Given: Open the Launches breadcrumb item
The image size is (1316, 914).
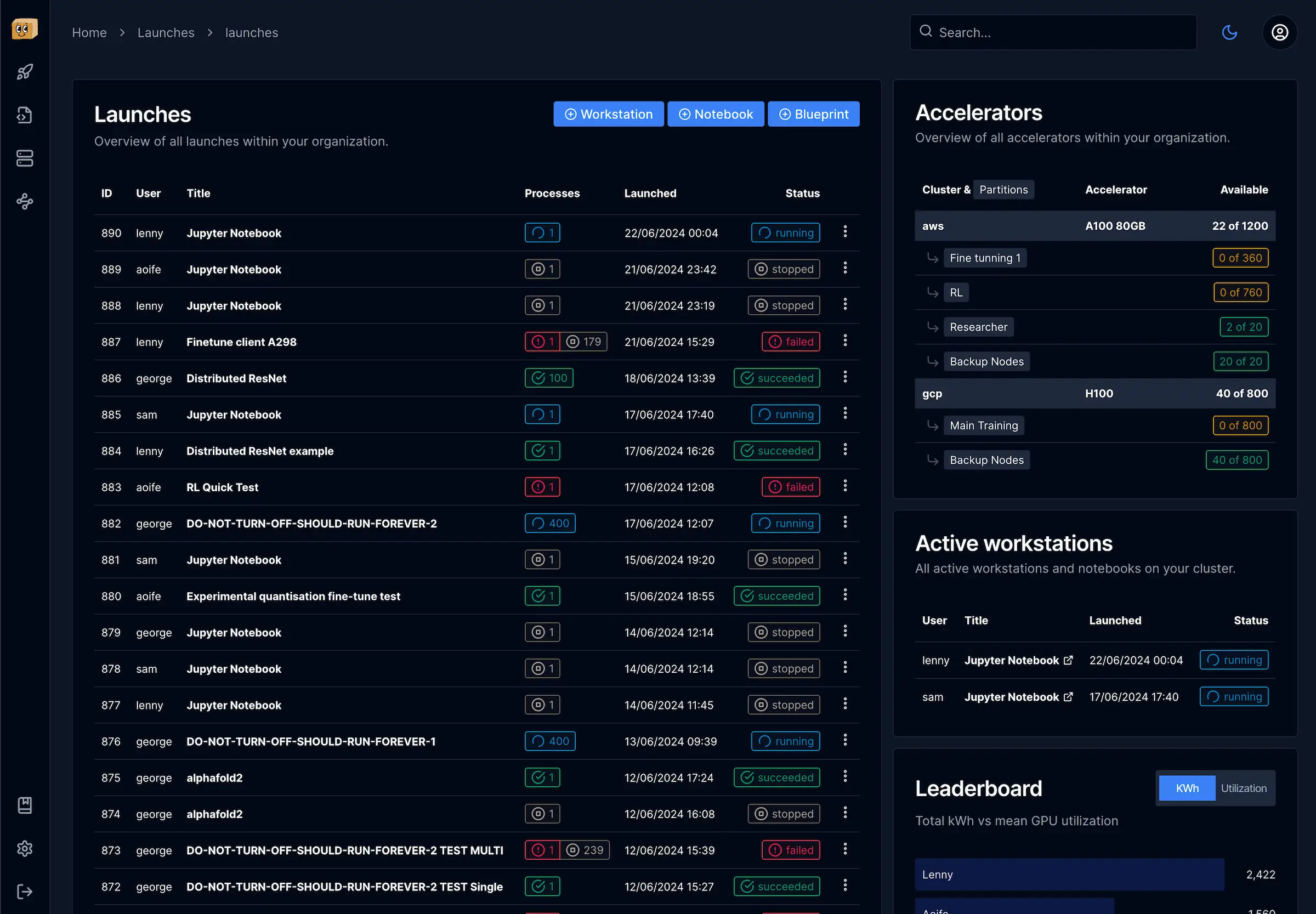Looking at the screenshot, I should 166,33.
